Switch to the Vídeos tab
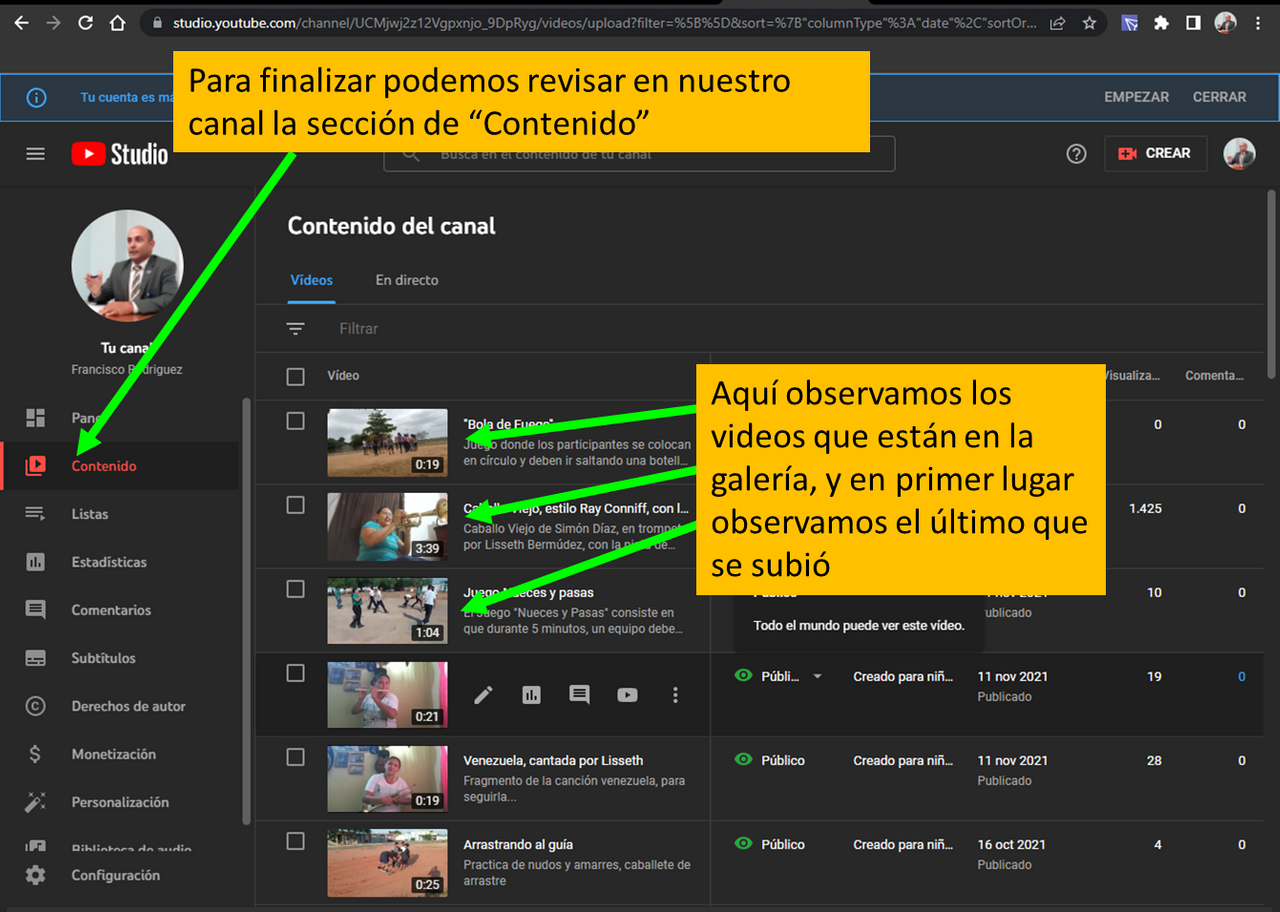This screenshot has width=1280, height=912. pyautogui.click(x=311, y=280)
